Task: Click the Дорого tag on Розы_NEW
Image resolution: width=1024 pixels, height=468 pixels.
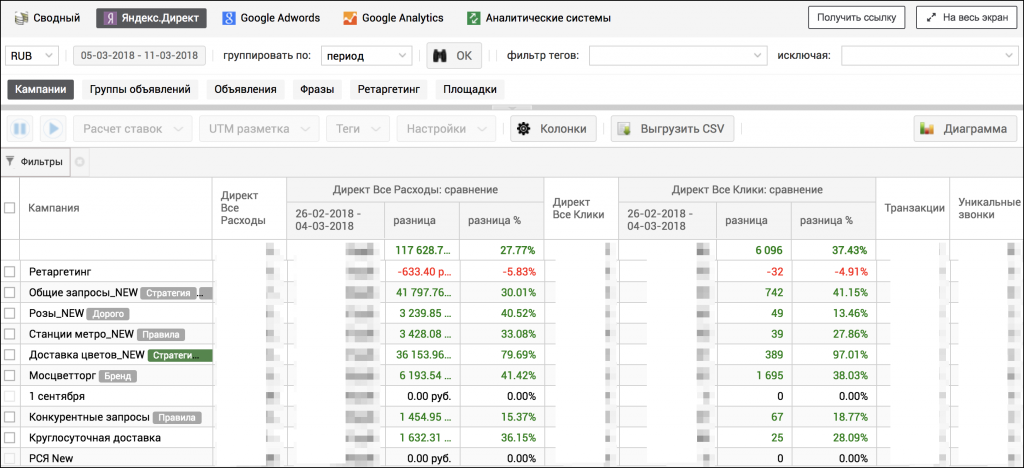Action: click(x=108, y=314)
